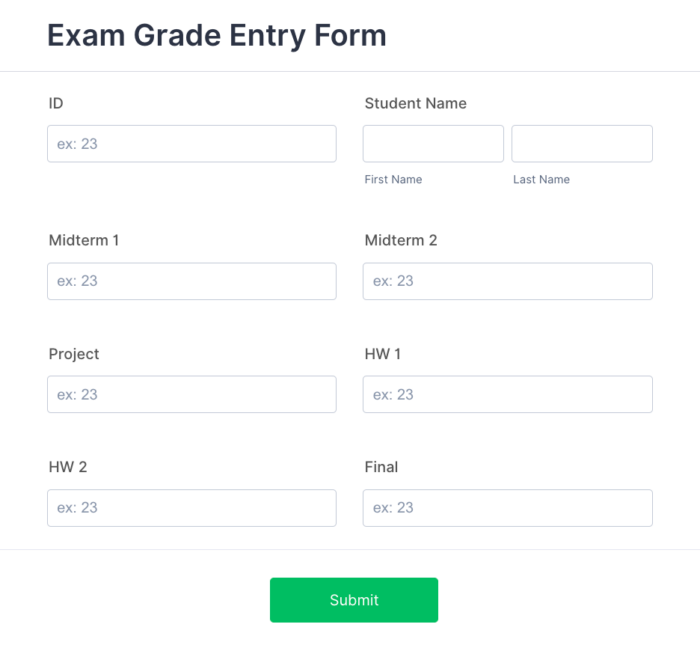Click the small "First Name" sublabel

[393, 180]
